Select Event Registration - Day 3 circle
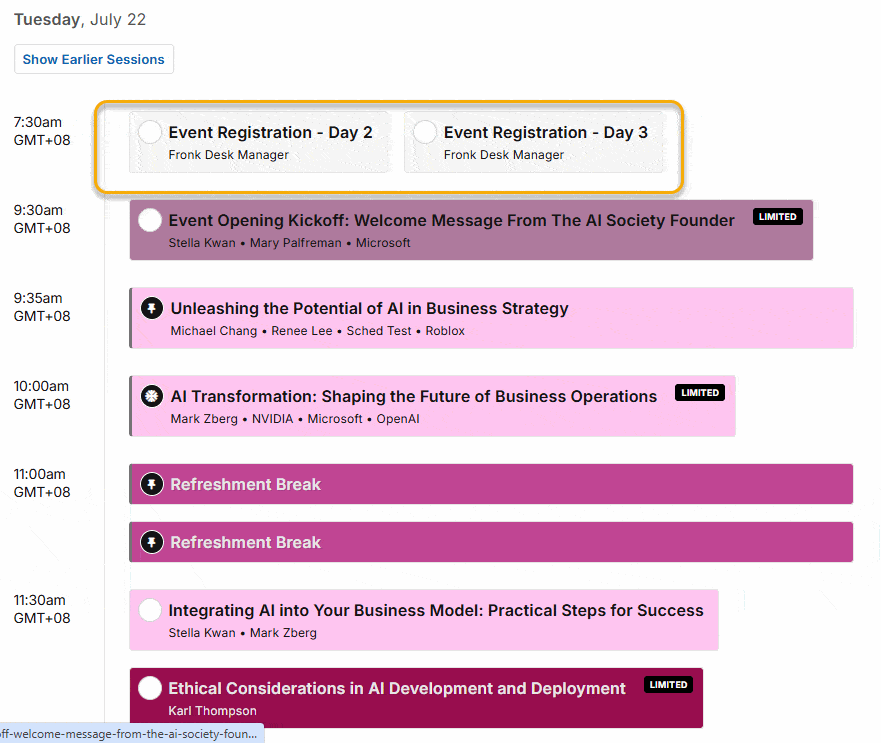This screenshot has height=743, width=881. [425, 132]
